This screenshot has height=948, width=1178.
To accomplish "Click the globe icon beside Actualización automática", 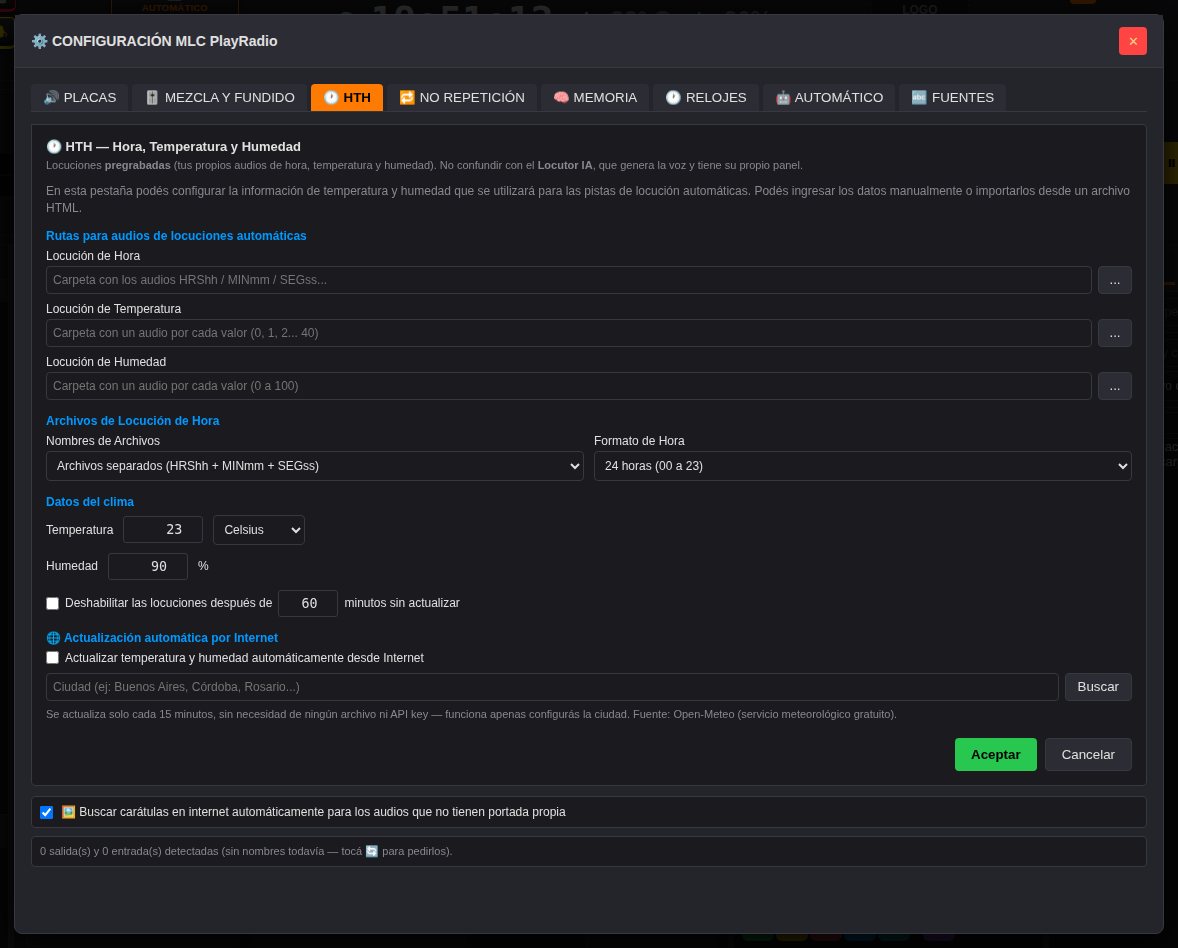I will (53, 638).
